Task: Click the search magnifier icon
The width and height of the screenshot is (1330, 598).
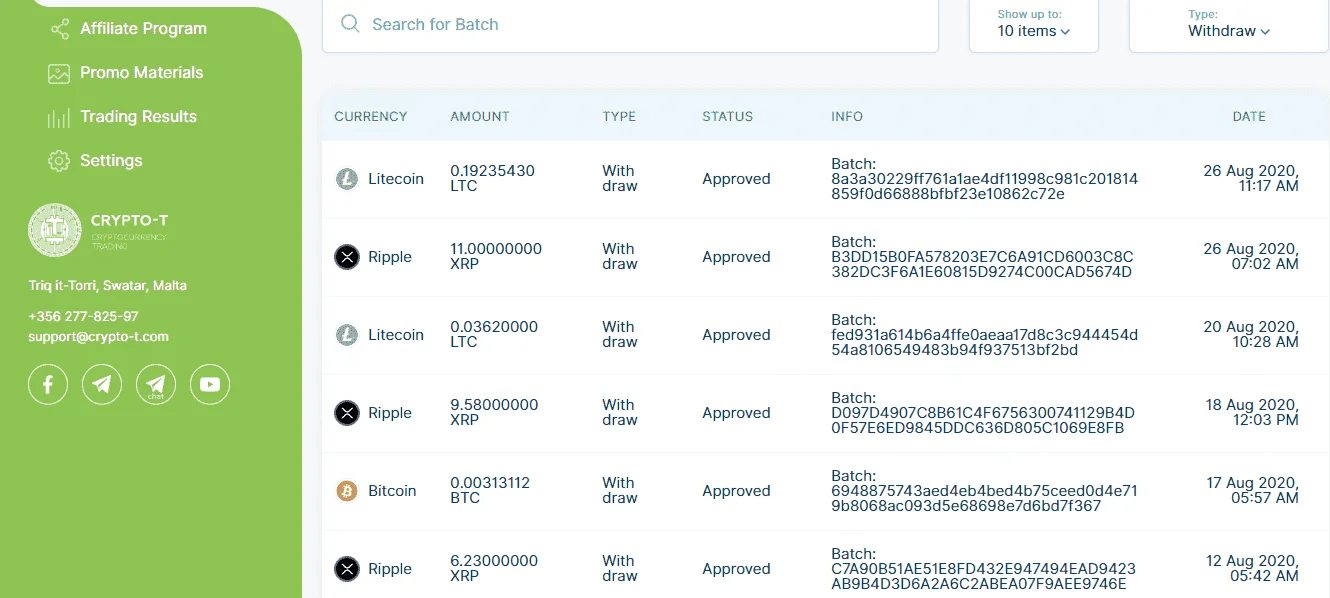Action: [350, 24]
